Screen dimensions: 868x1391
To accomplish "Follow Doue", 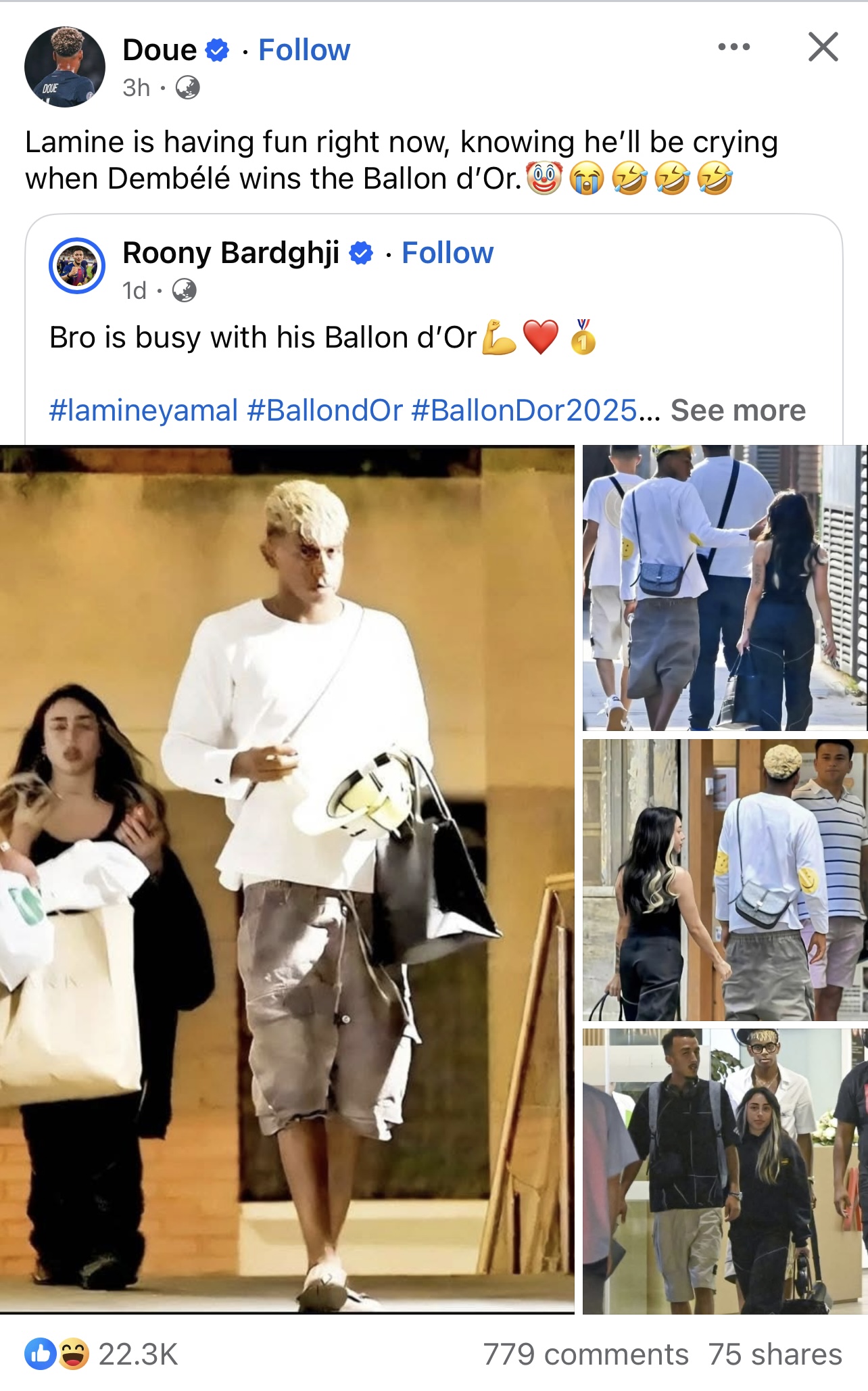I will click(x=304, y=50).
